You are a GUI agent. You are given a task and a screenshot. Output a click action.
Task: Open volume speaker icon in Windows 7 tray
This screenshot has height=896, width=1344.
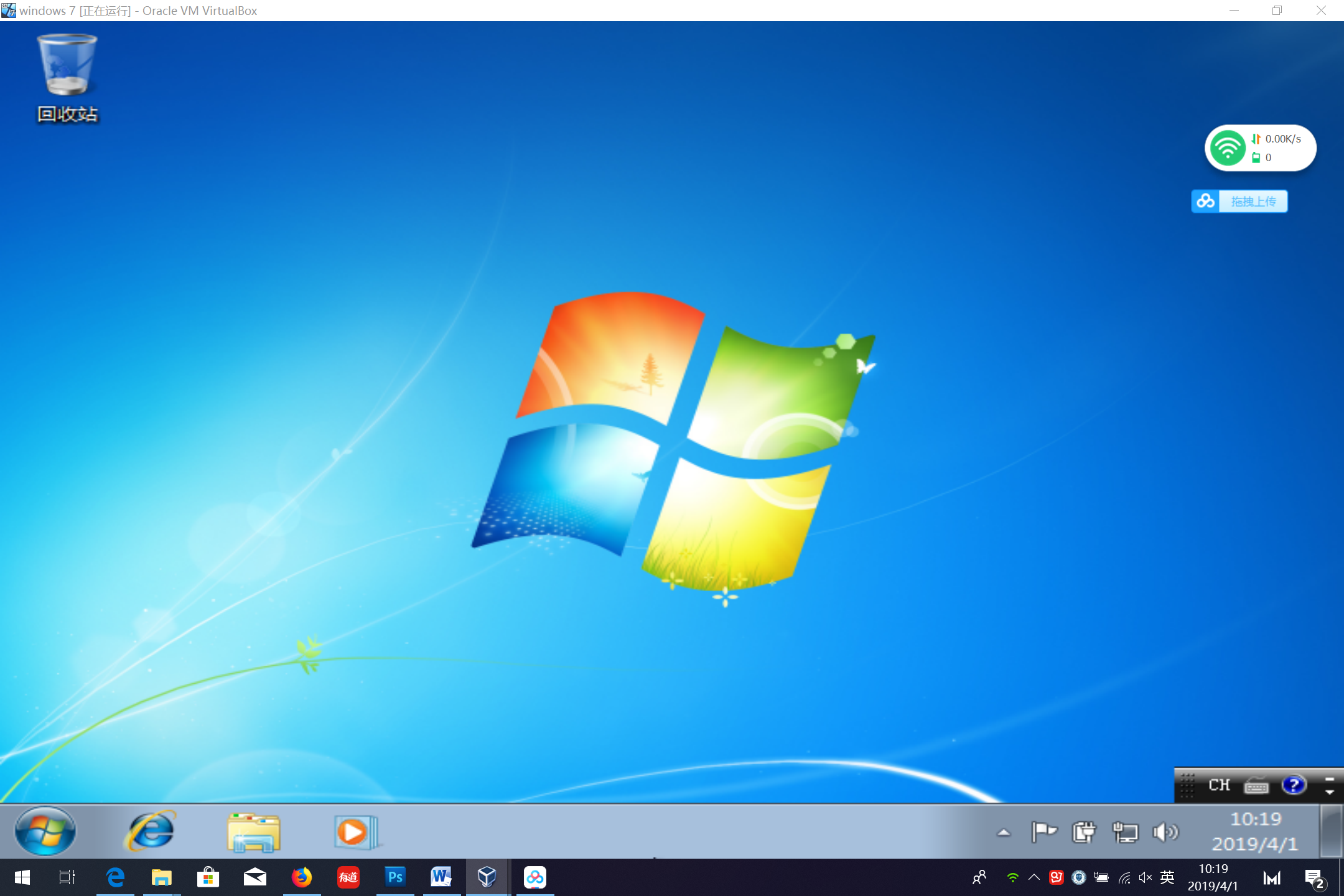pos(1165,832)
